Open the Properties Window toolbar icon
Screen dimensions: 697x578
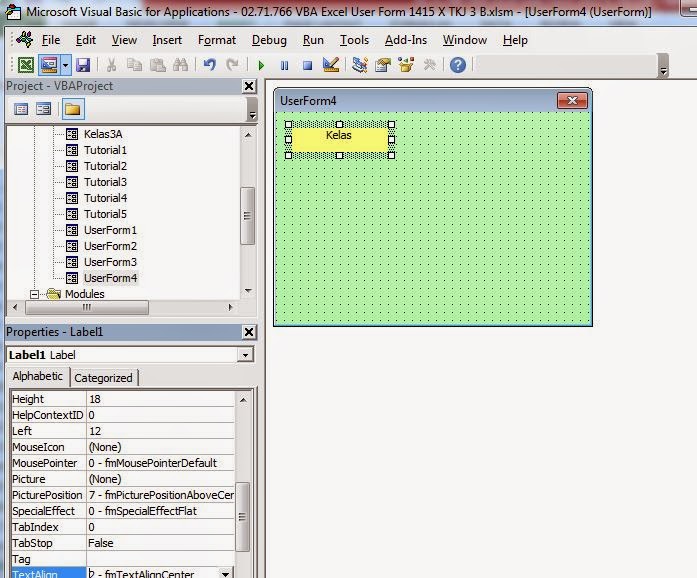(382, 65)
